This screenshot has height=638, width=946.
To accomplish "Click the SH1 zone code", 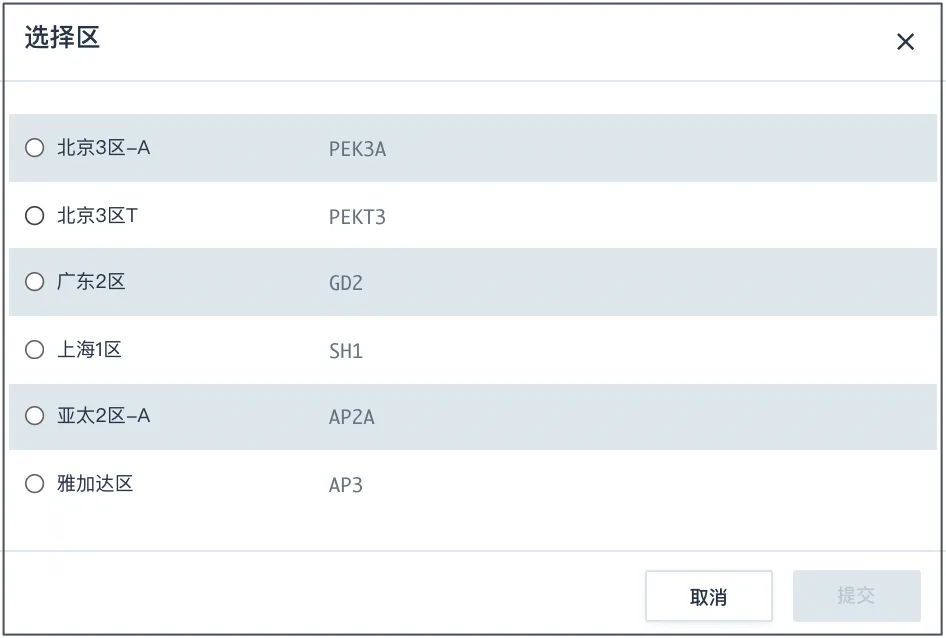I will (x=346, y=351).
